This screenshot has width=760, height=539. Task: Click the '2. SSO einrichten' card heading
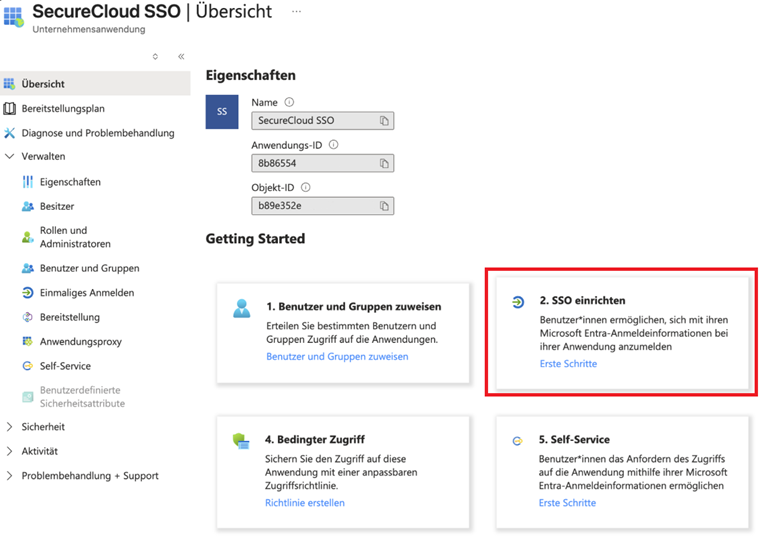click(x=583, y=301)
